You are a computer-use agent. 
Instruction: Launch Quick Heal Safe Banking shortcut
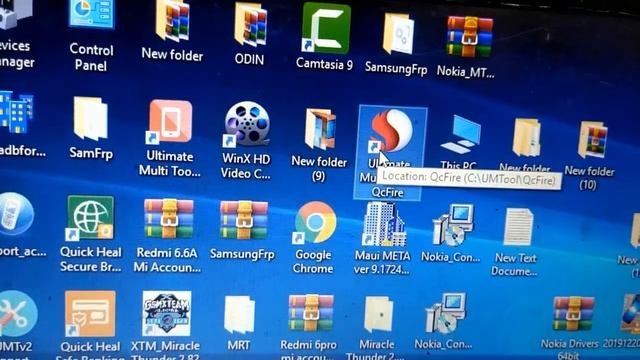[90, 324]
